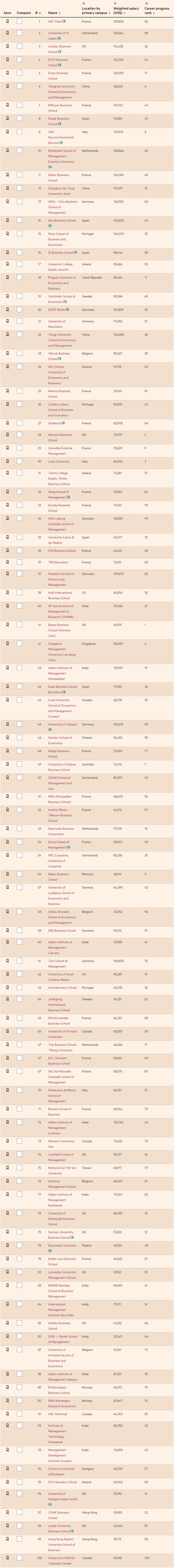Remove the Career progress rank column

(146, 2)
